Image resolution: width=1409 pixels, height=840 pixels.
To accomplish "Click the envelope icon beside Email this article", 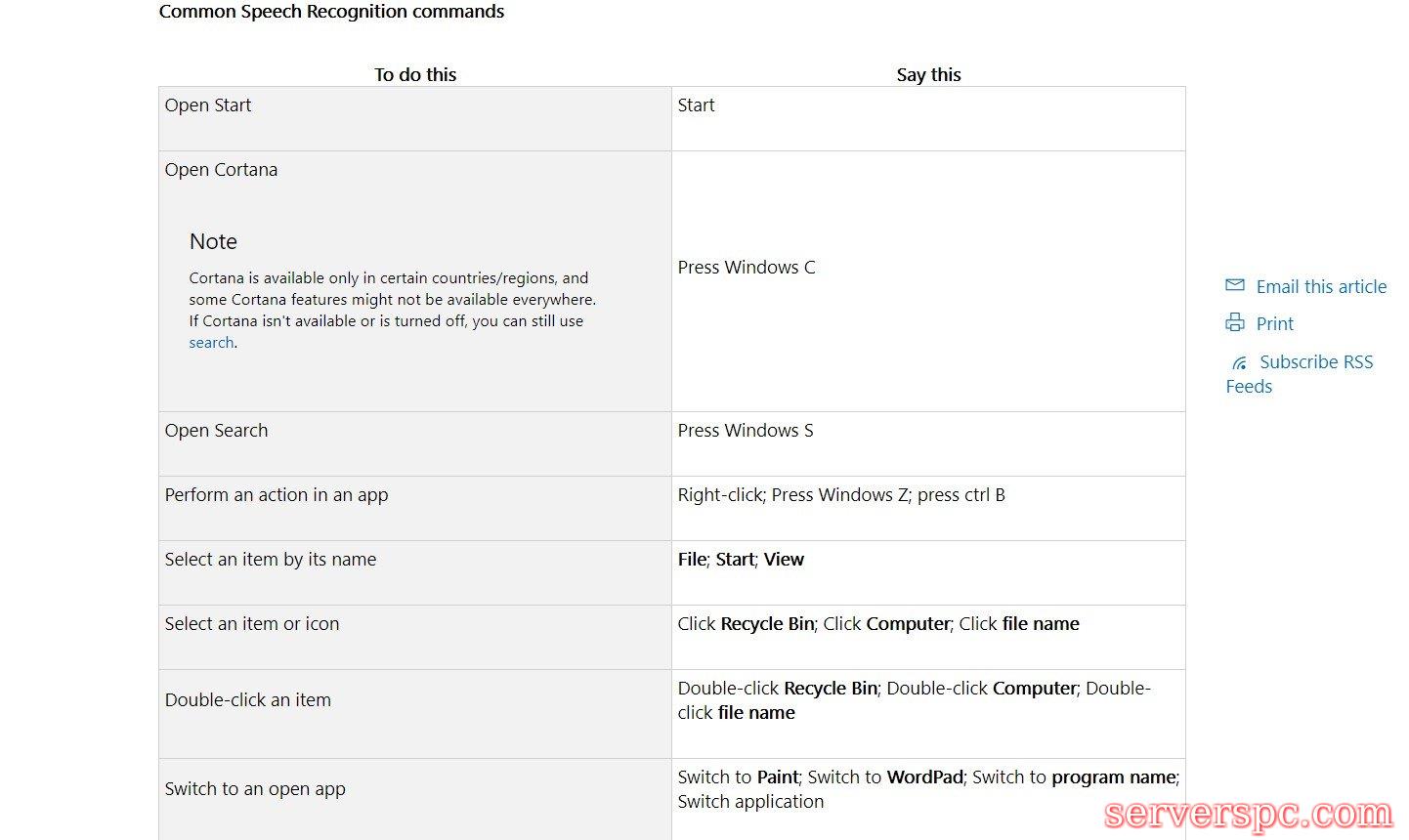I will [1235, 285].
